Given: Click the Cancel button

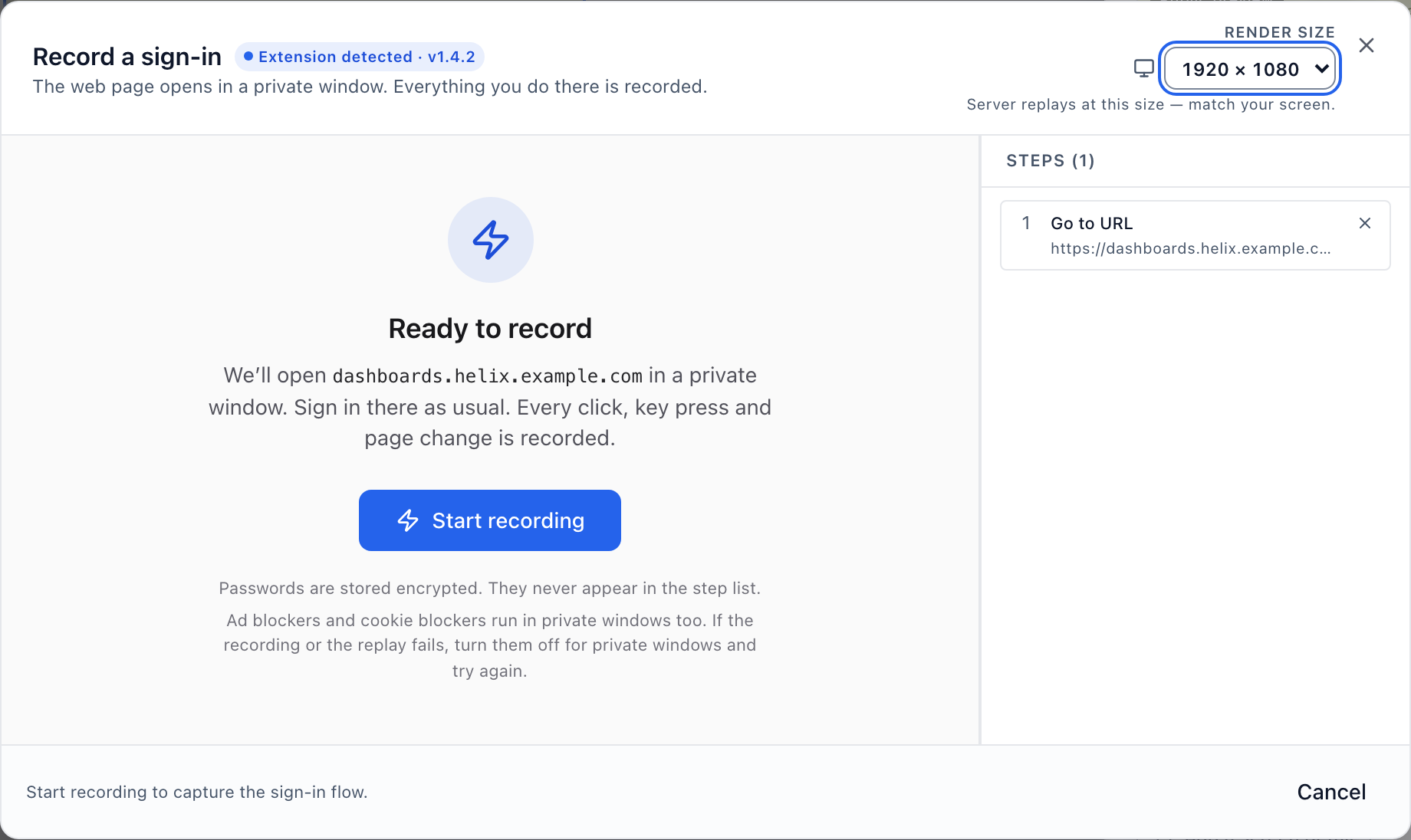Looking at the screenshot, I should 1331,792.
